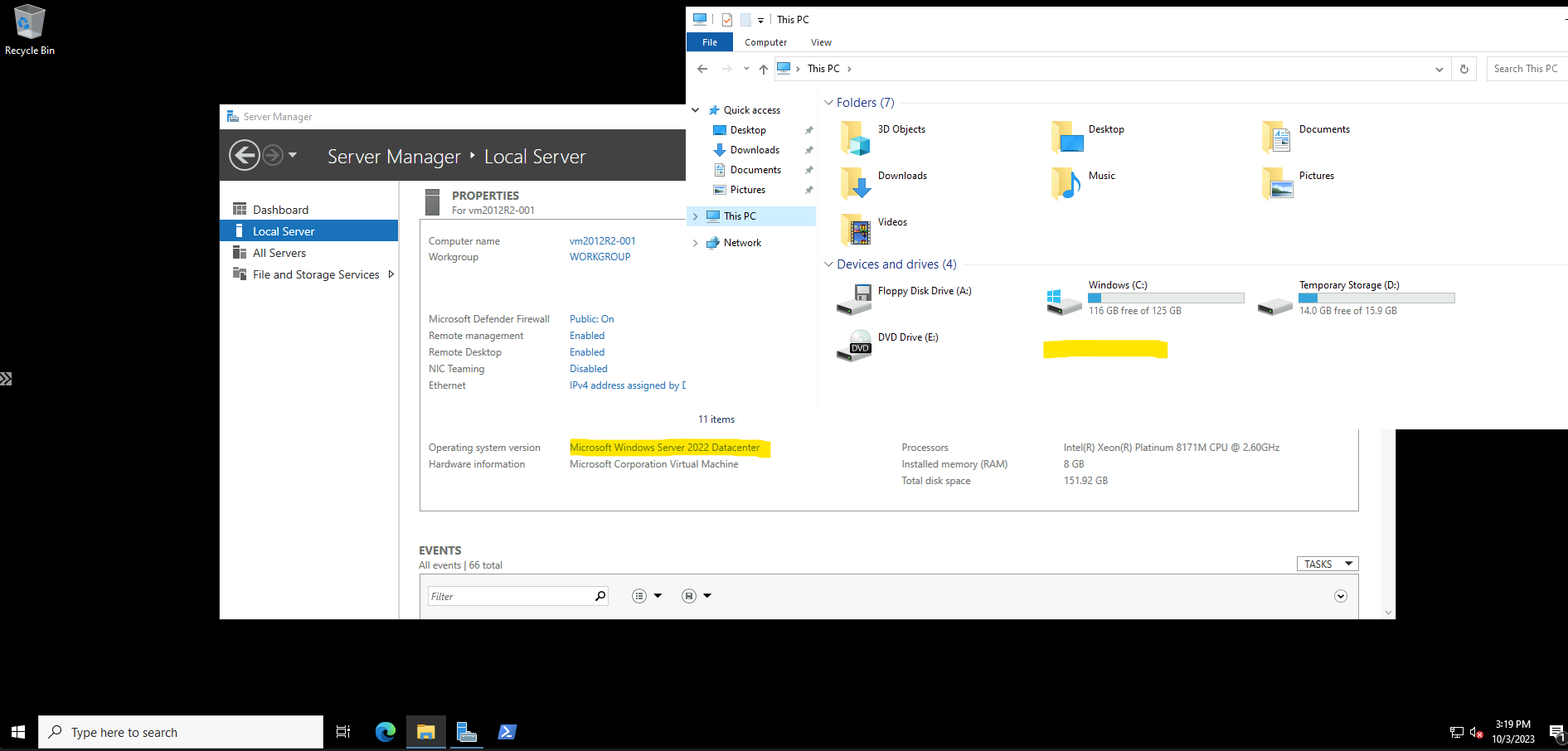Select Local Server in sidebar
Screen dimensions: 1568x751
pos(309,231)
